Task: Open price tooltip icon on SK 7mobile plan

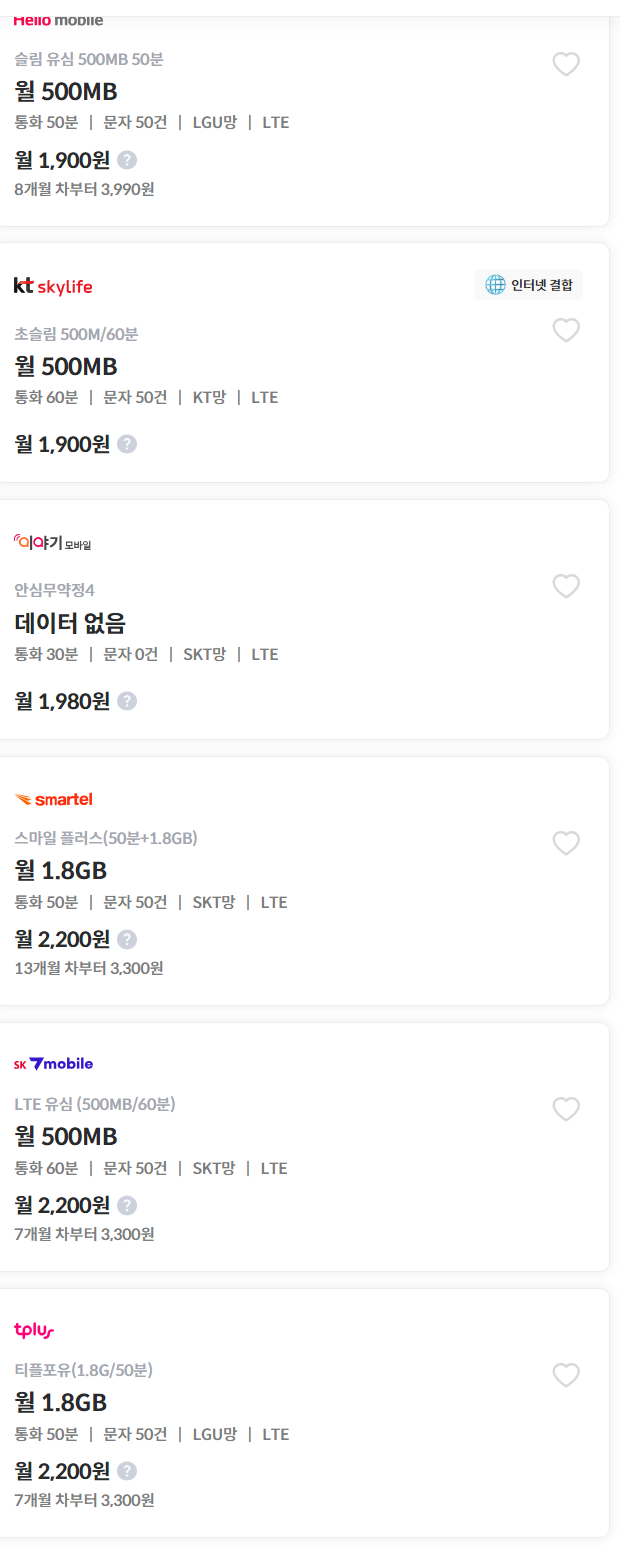Action: (x=127, y=1205)
